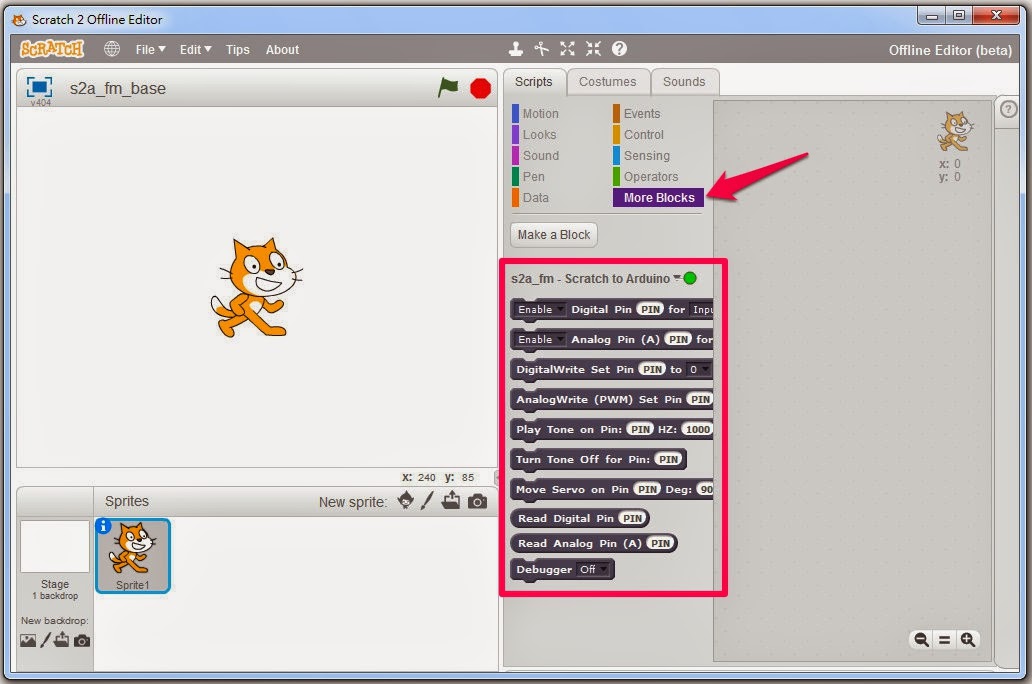Select the Sound block category
The height and width of the screenshot is (684, 1032).
(540, 155)
